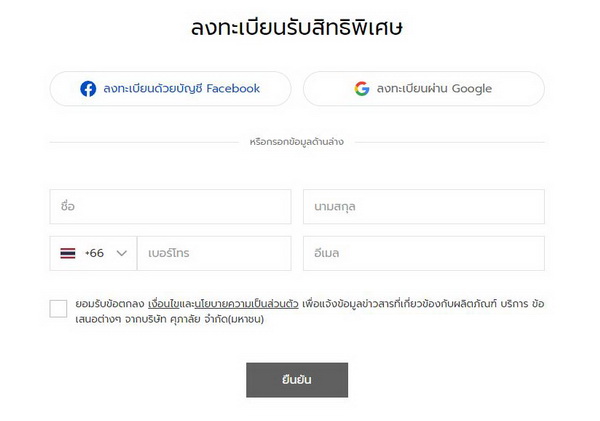Click the Thailand flag icon
Screen dimensions: 600x421
pyautogui.click(x=68, y=253)
